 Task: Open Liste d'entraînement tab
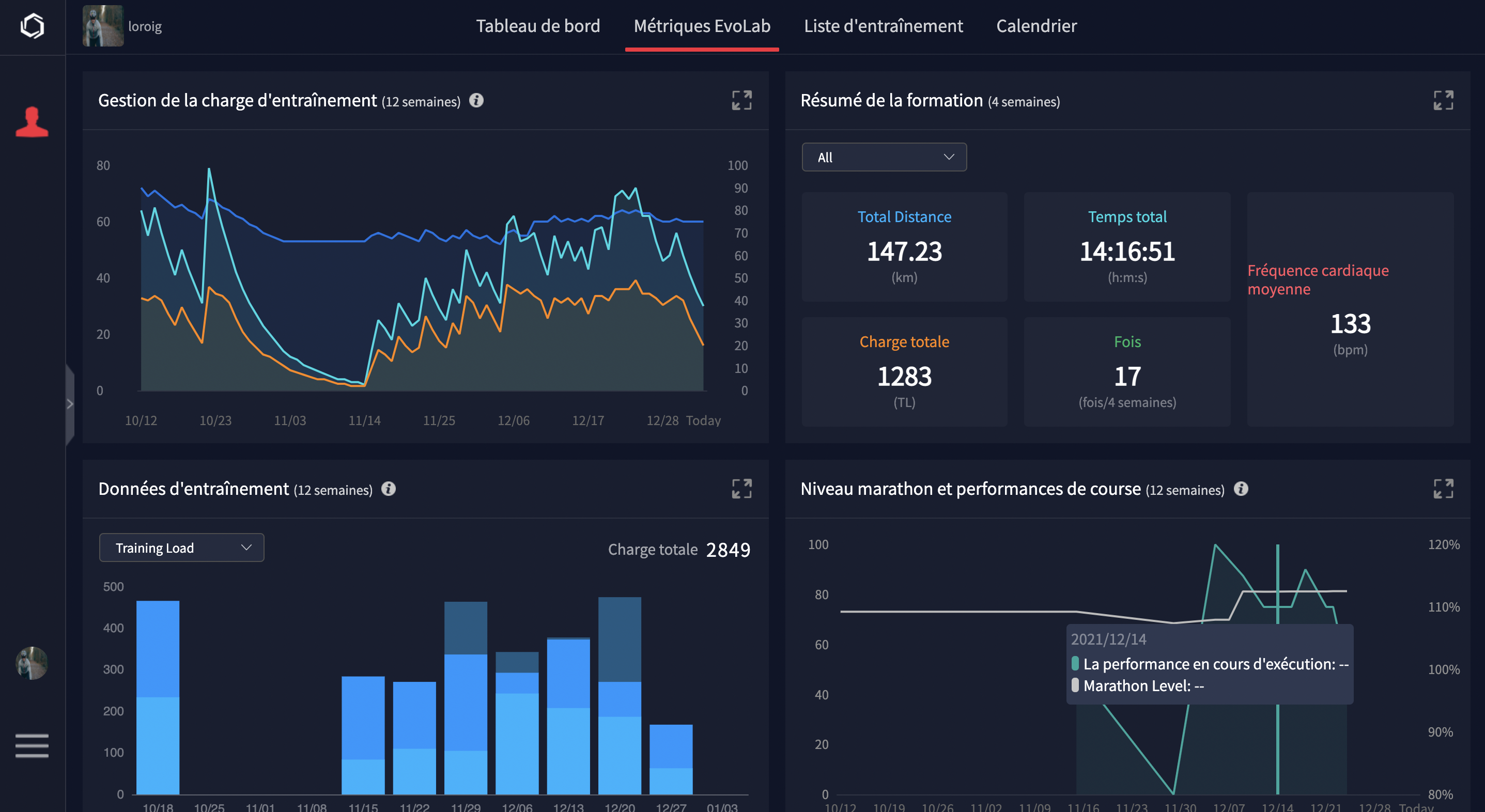[883, 26]
